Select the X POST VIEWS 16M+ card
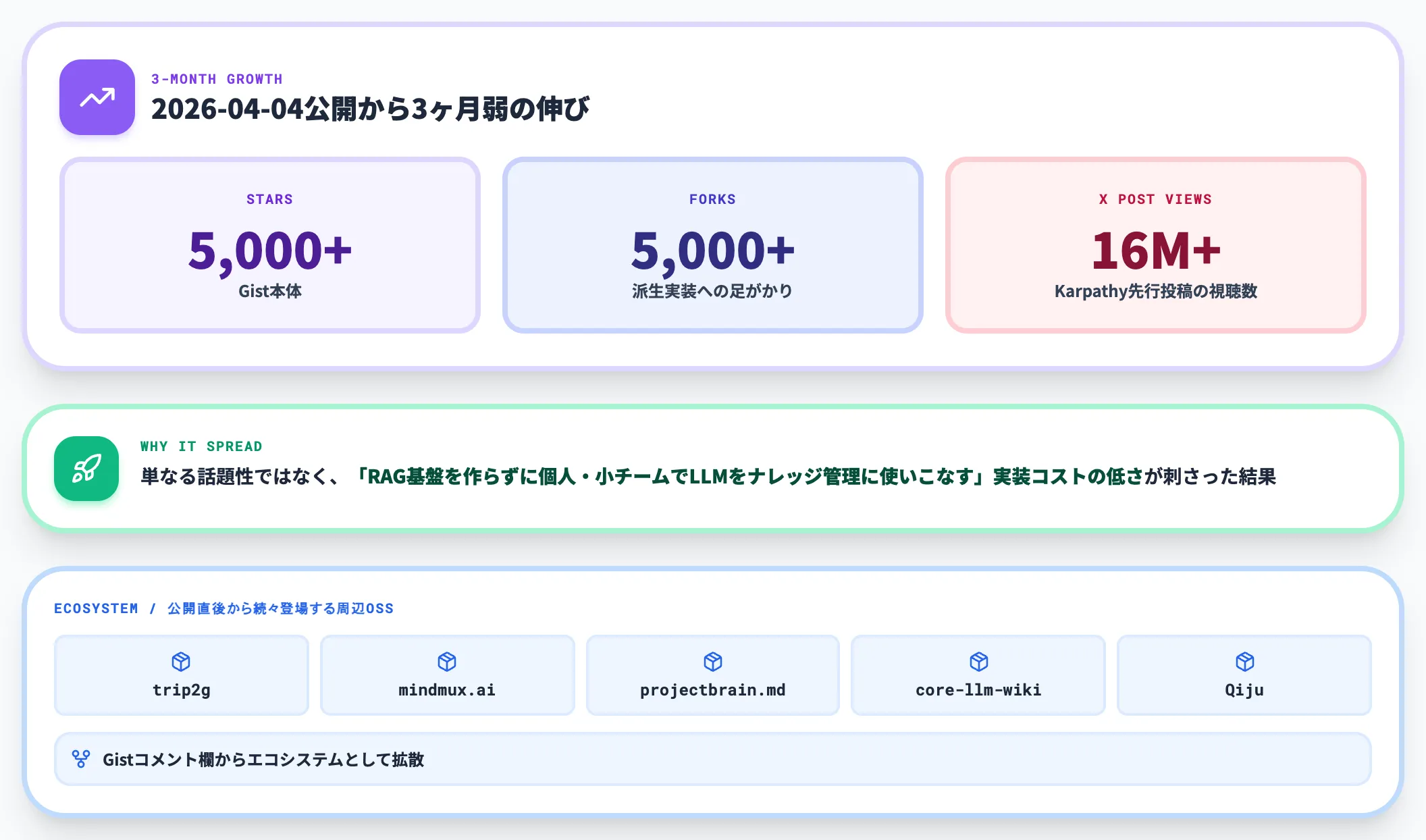 tap(1156, 245)
